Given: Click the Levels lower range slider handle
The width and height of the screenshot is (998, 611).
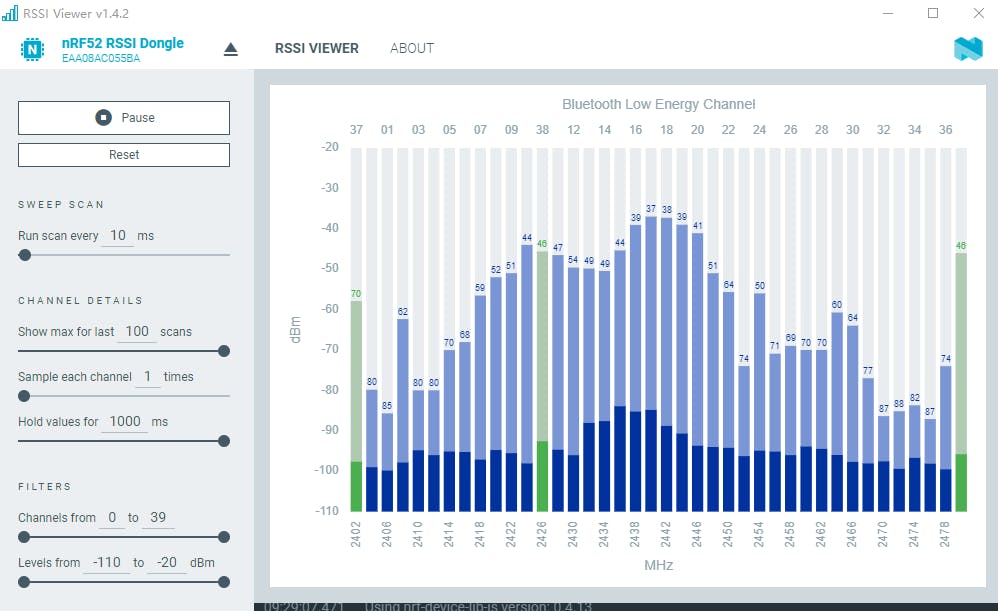Looking at the screenshot, I should pyautogui.click(x=24, y=582).
